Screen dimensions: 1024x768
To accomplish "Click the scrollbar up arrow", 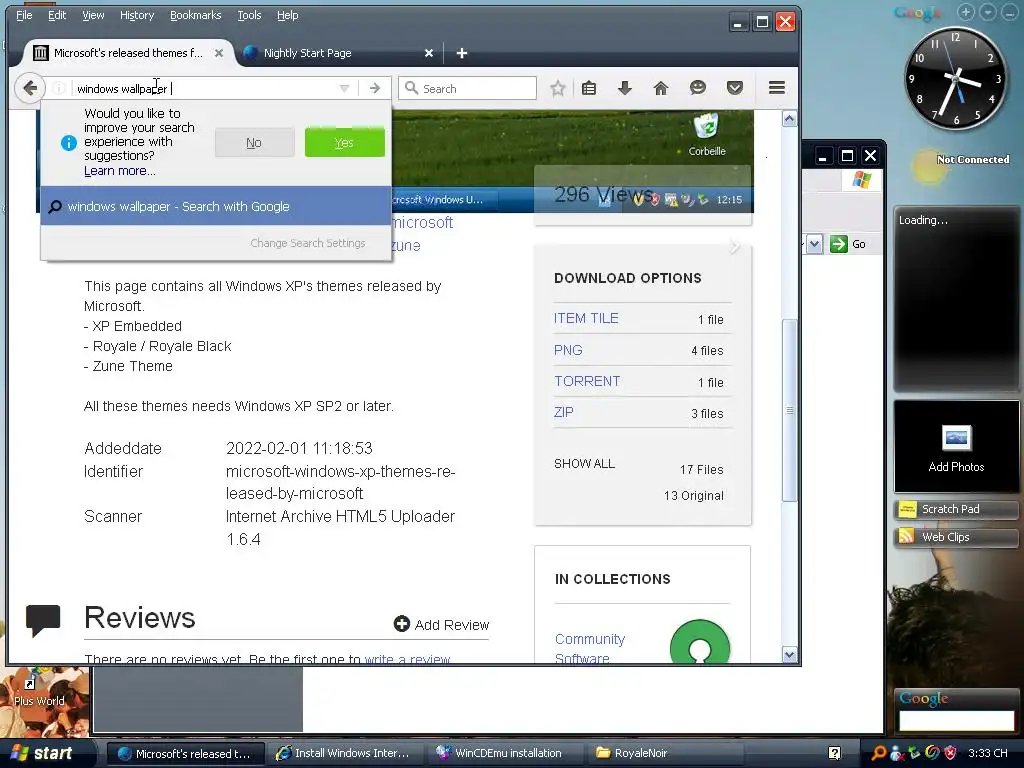I will [789, 119].
